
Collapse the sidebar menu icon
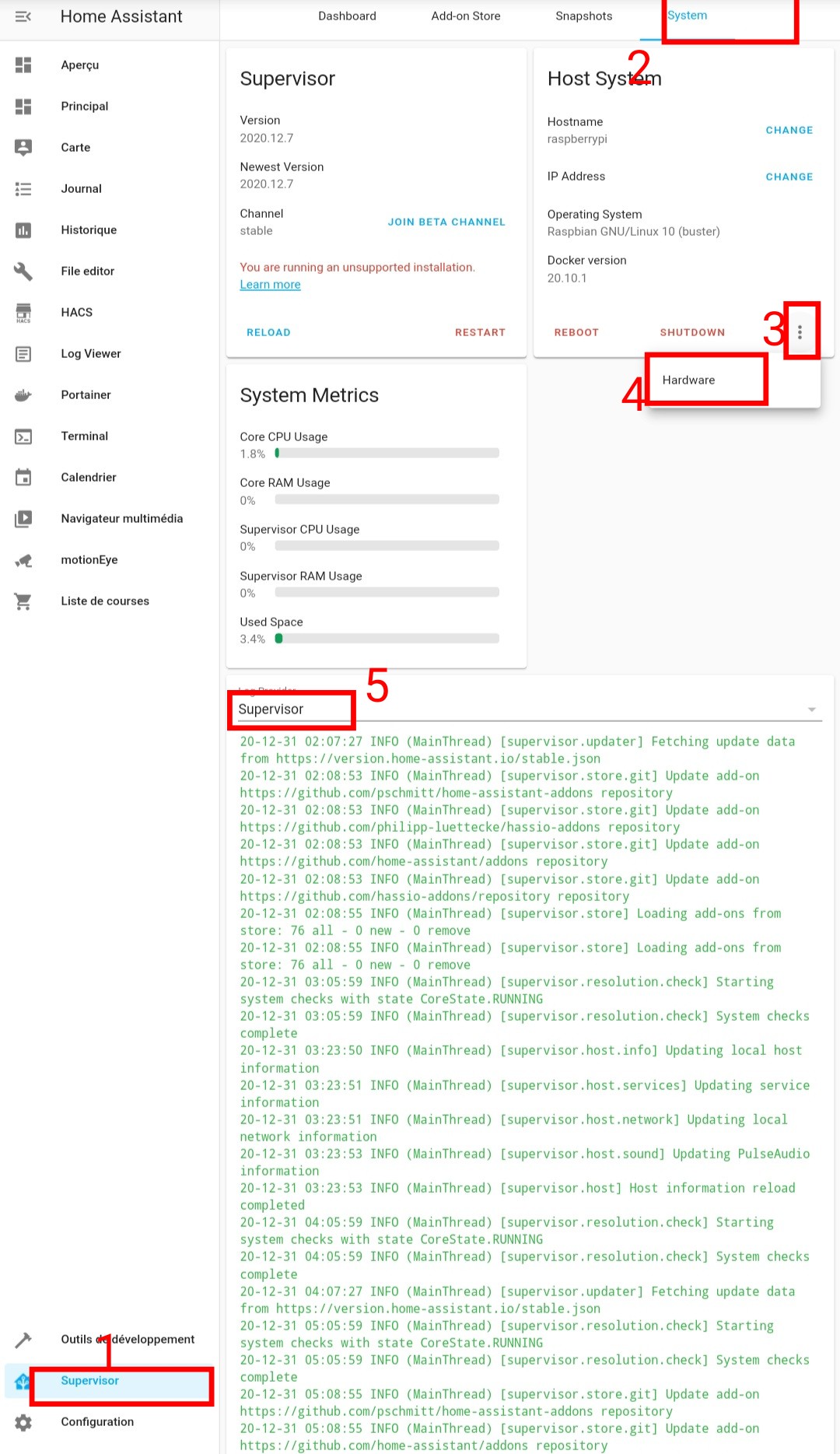(x=23, y=16)
